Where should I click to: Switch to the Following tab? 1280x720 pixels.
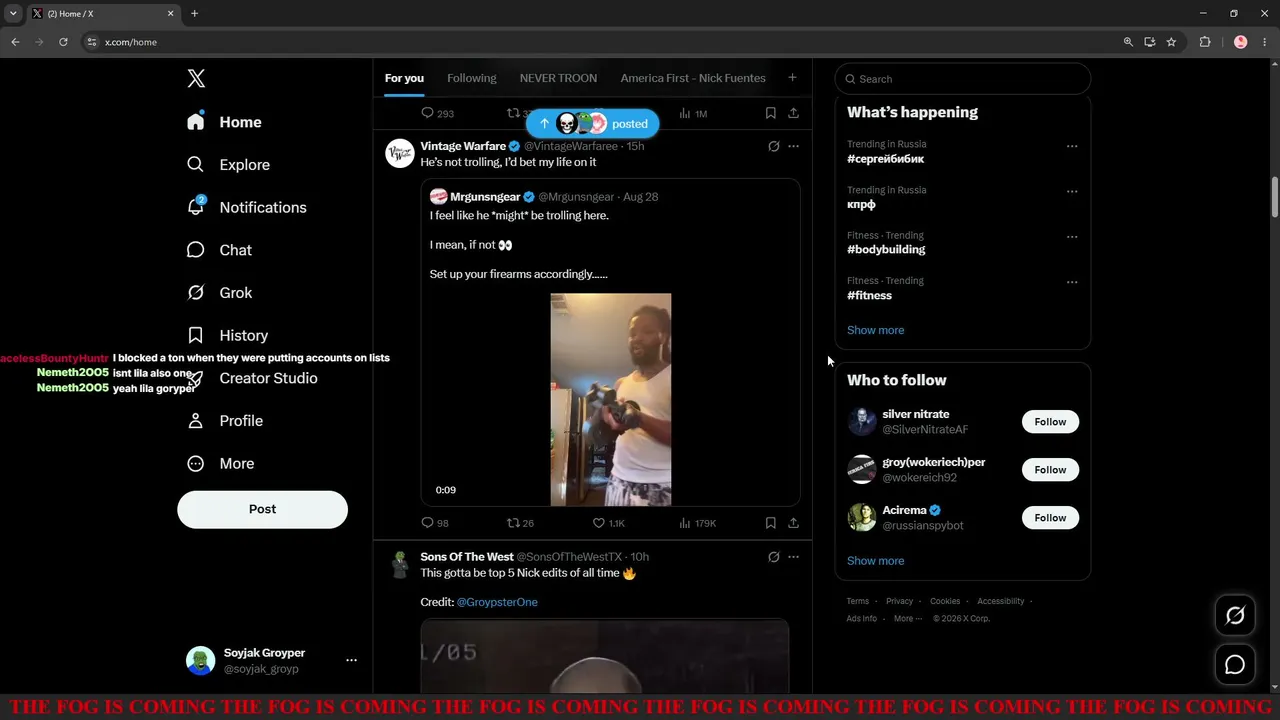click(x=472, y=78)
